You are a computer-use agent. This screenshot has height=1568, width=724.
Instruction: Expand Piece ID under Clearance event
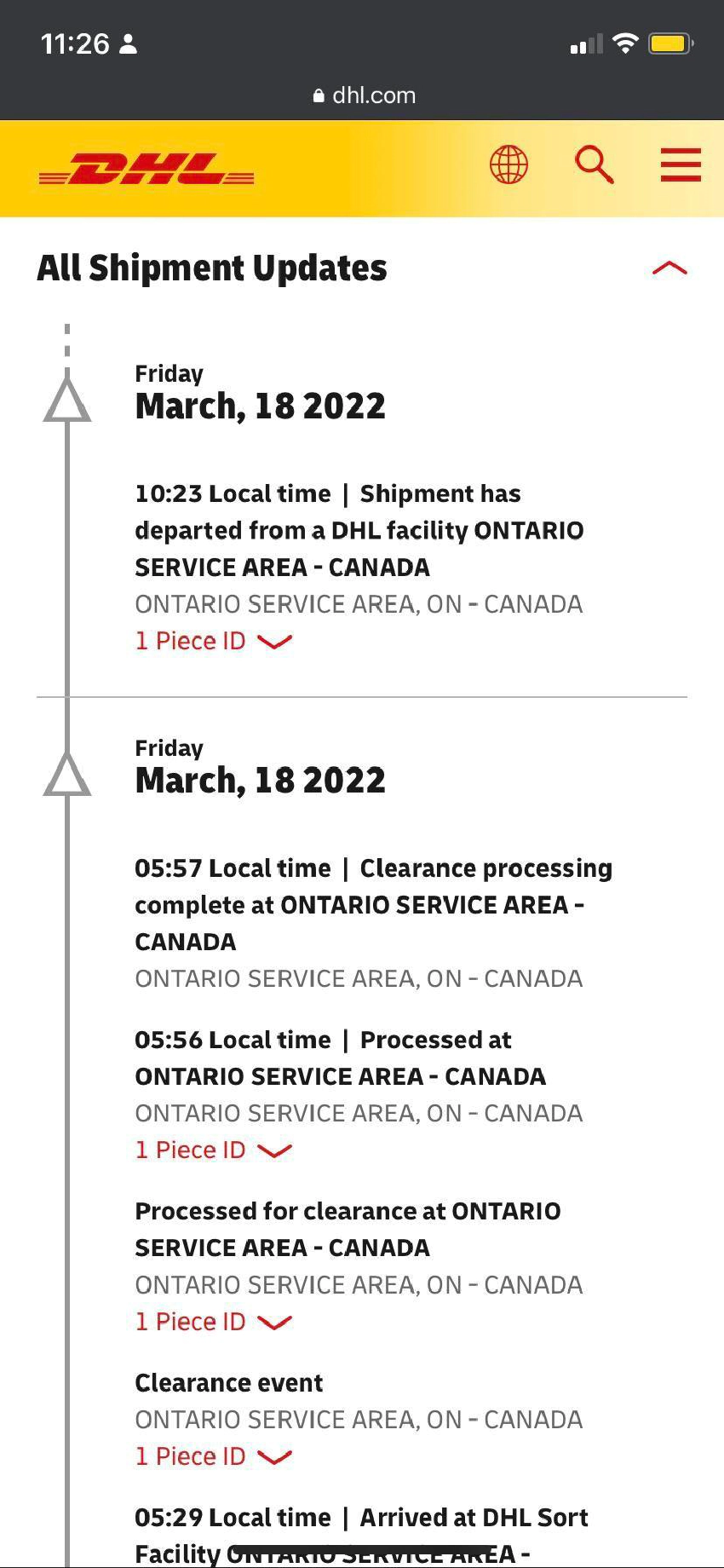click(x=213, y=1456)
